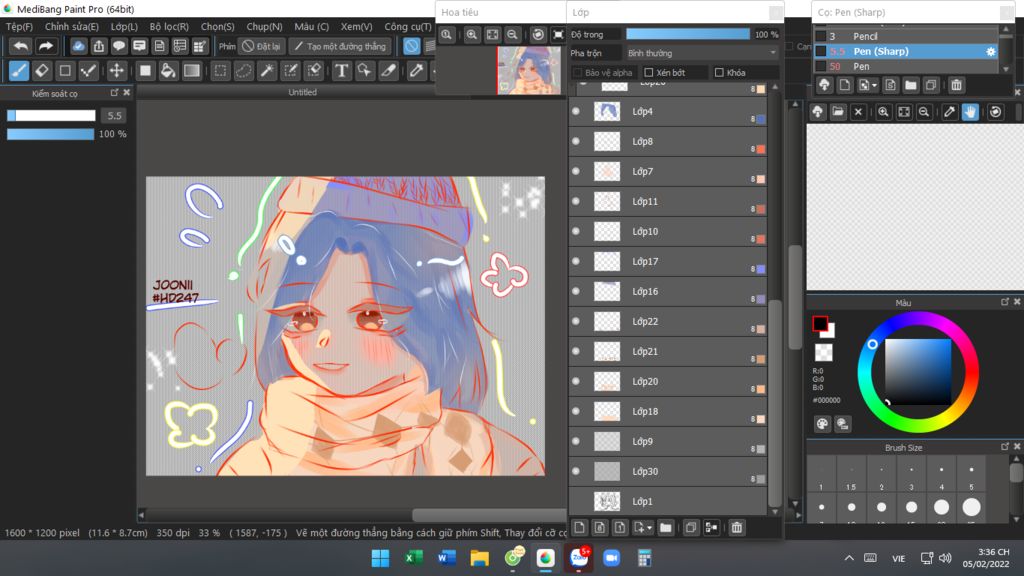Viewport: 1024px width, 576px height.
Task: Click the Redo arrow in the toolbar
Action: coord(45,46)
